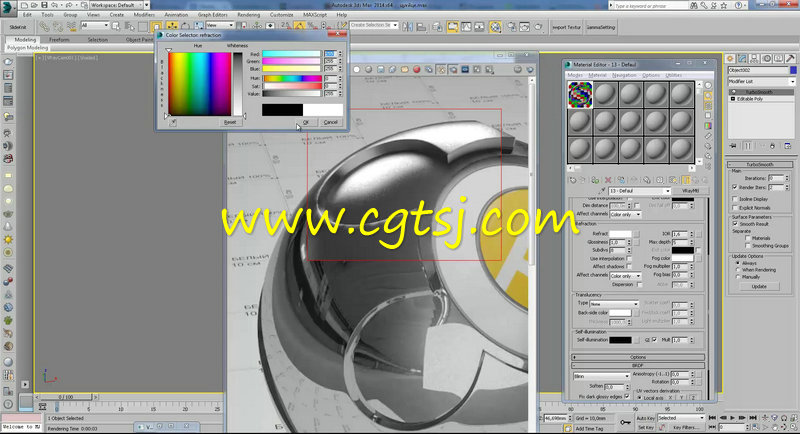Toggle Backlight icon in Material Editor
800x434 pixels.
(x=708, y=96)
